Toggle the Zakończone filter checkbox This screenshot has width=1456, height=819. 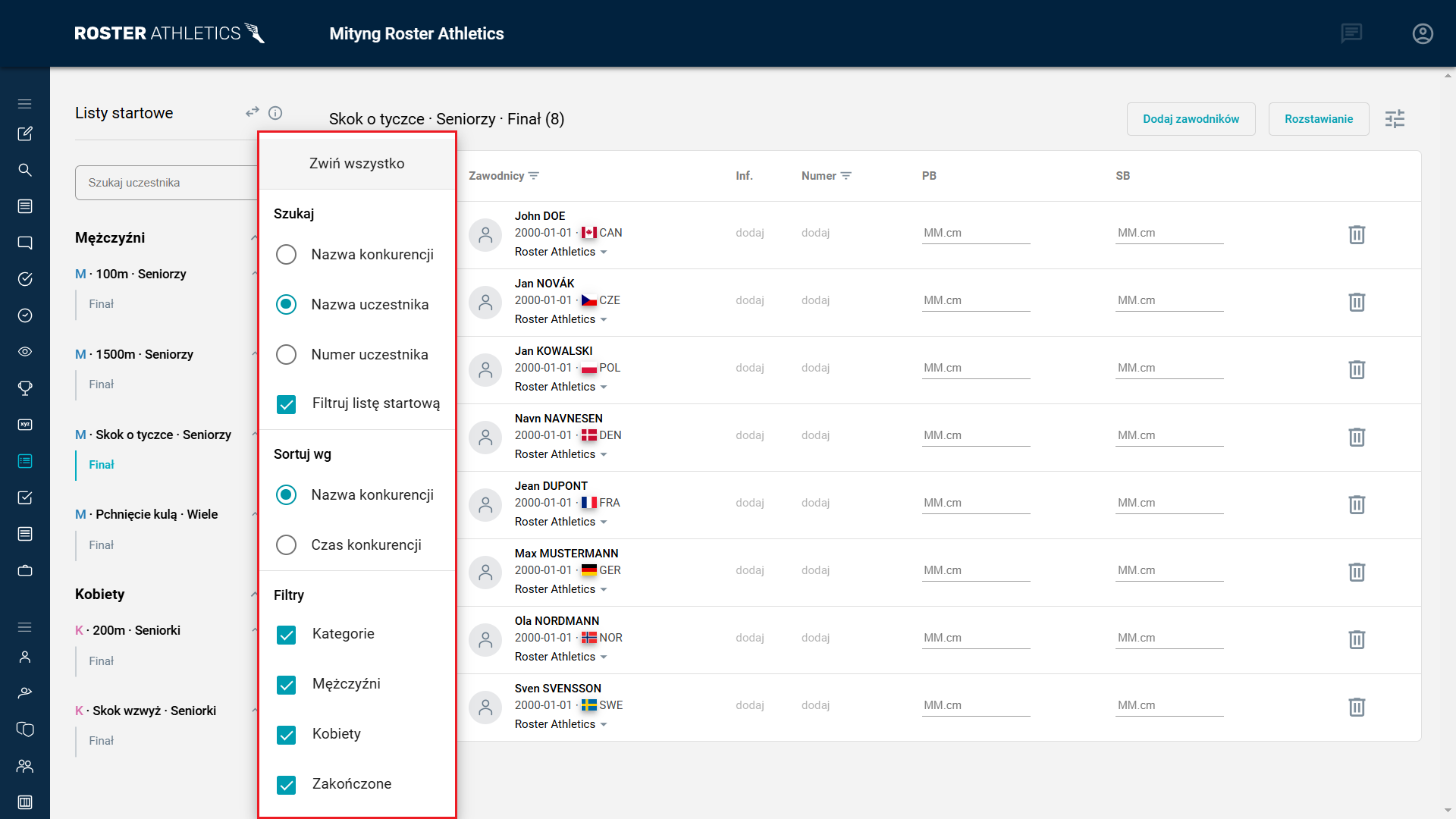click(x=286, y=785)
